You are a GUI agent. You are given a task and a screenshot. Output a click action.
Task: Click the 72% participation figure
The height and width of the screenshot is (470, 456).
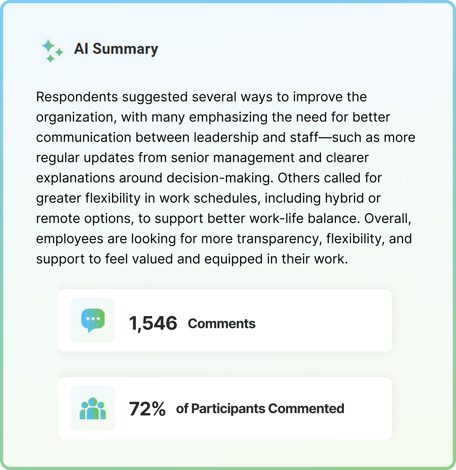pyautogui.click(x=147, y=409)
